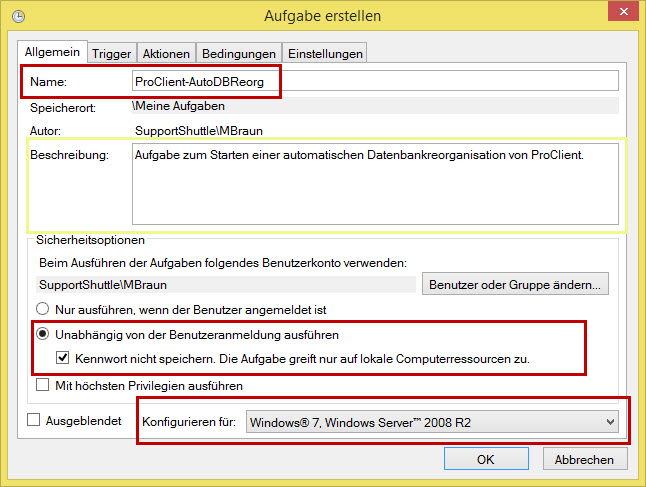Image resolution: width=646 pixels, height=487 pixels.
Task: Cancel with the Abbrechen button
Action: pyautogui.click(x=585, y=459)
